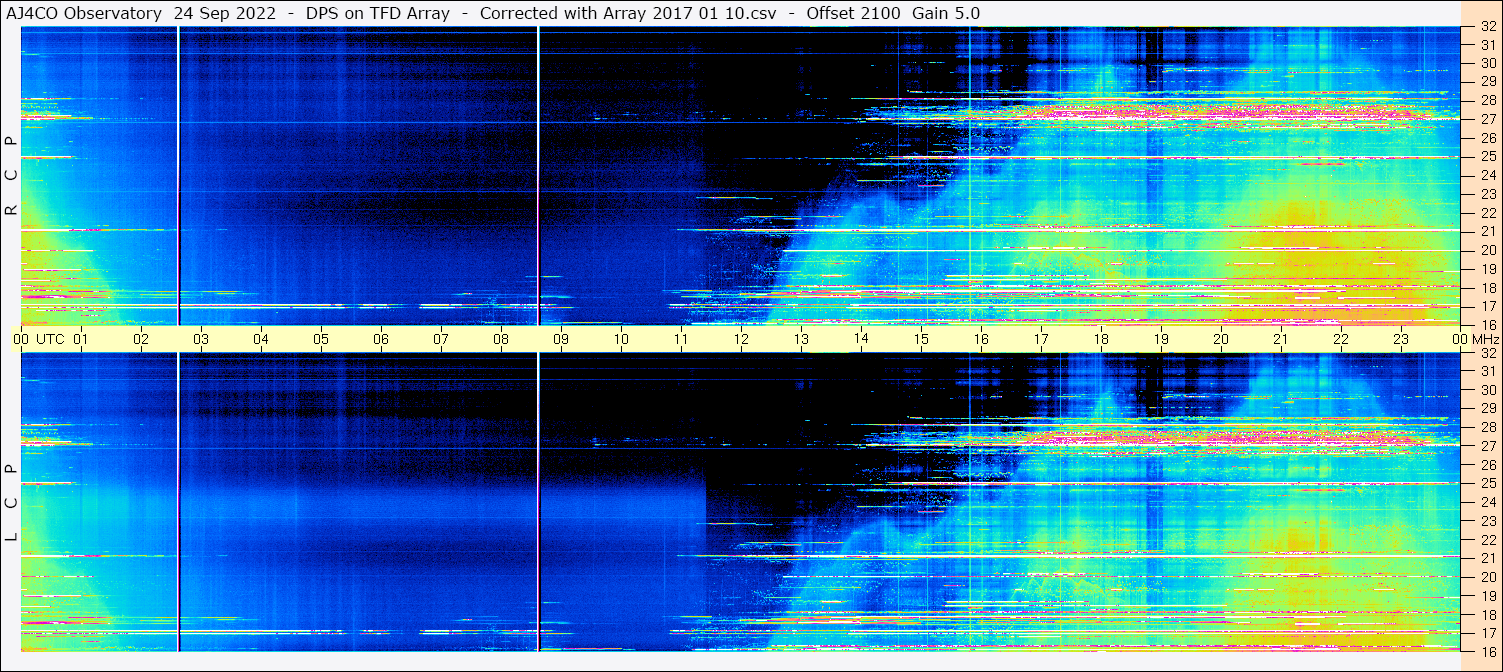The width and height of the screenshot is (1503, 672).
Task: Click the 21 hour tick on the UTC axis
Action: (x=1281, y=339)
